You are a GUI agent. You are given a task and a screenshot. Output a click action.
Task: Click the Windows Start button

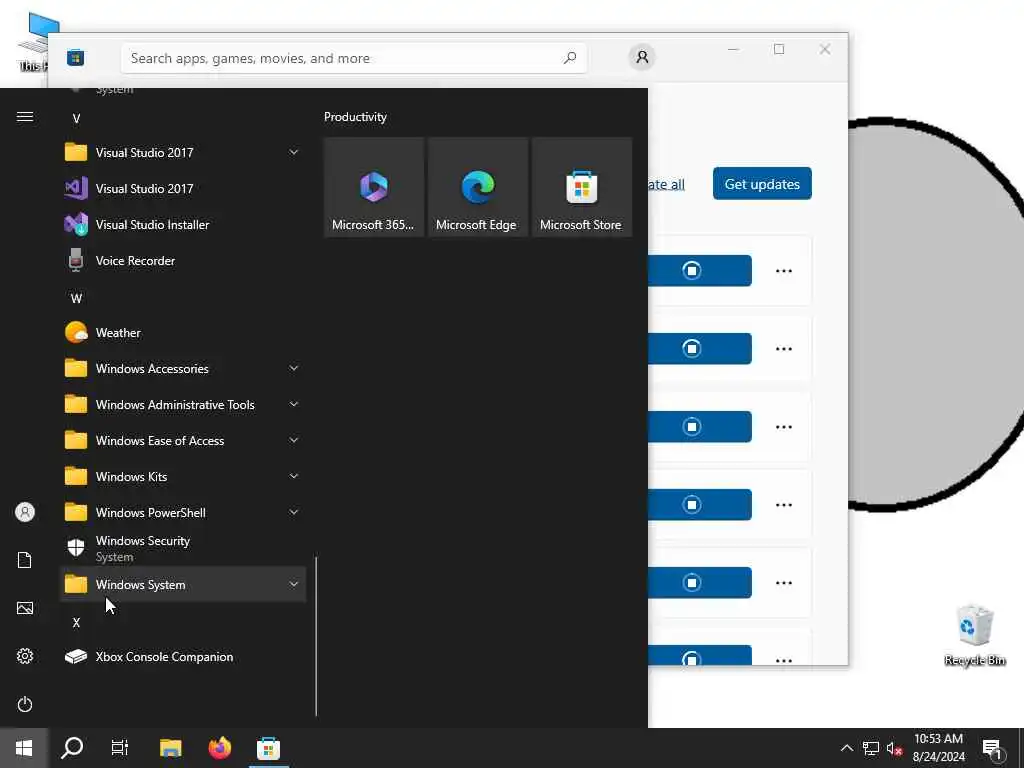point(24,748)
